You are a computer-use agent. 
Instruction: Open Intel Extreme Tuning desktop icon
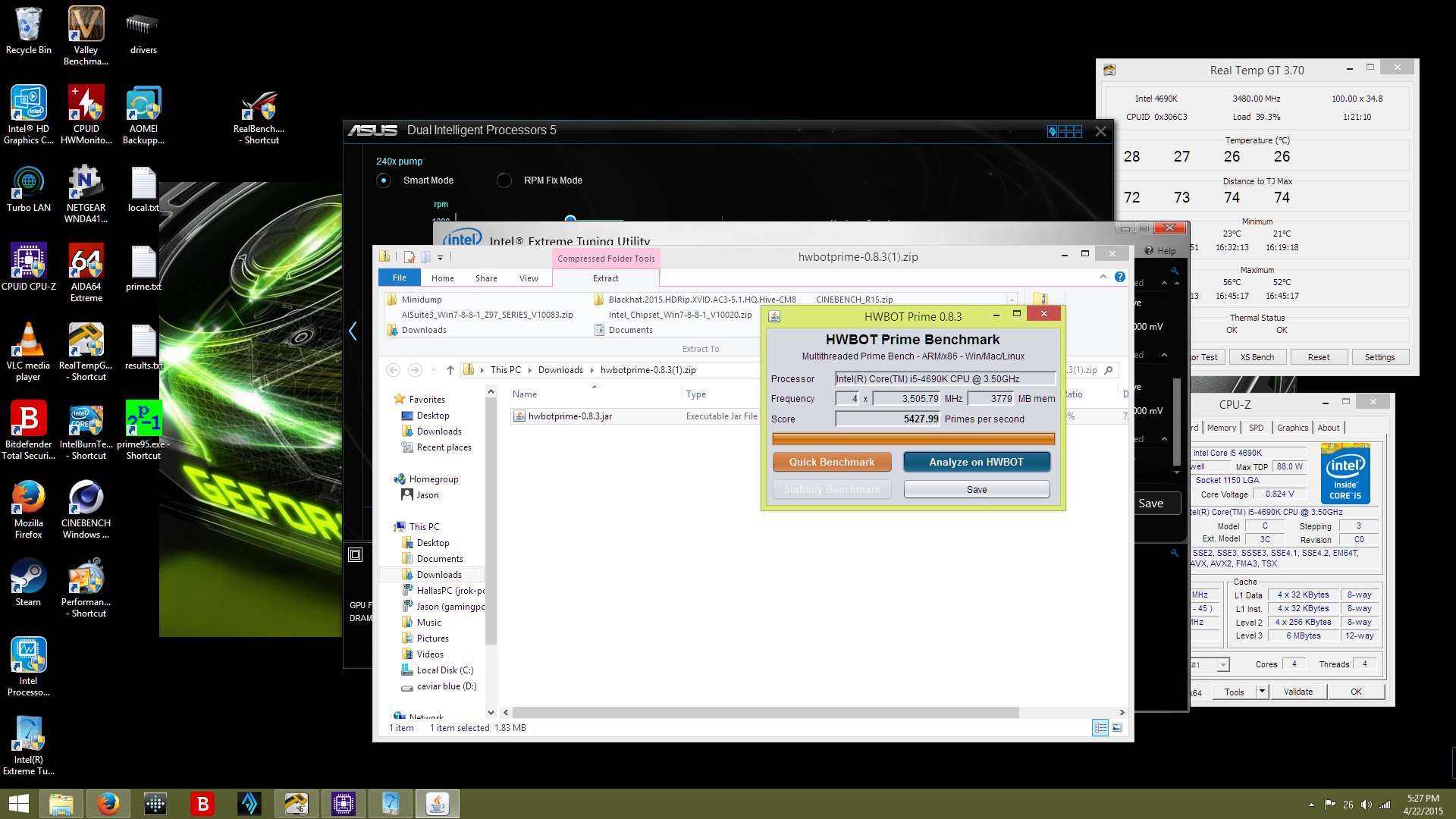(x=29, y=745)
